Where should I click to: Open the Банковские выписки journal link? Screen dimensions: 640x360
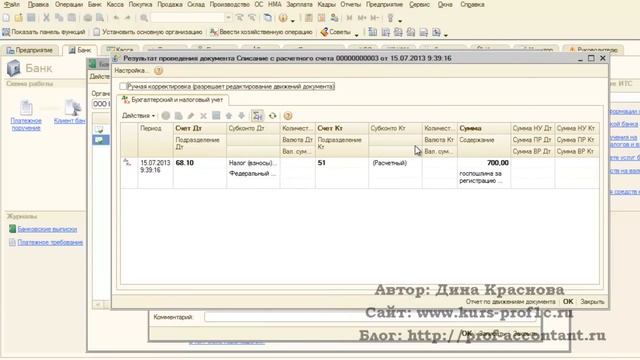click(x=47, y=229)
